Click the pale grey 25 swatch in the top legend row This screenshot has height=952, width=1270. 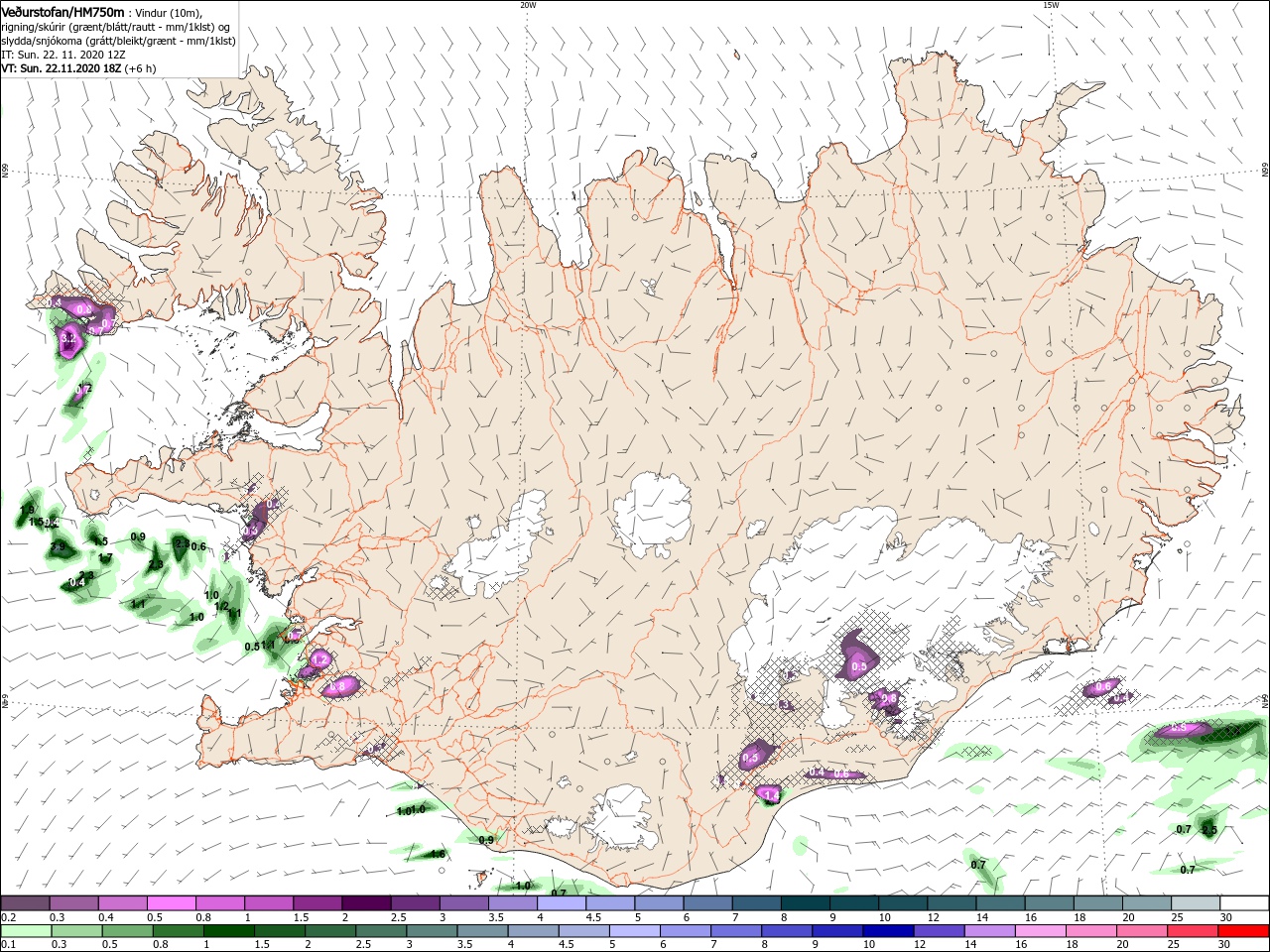(x=1194, y=903)
